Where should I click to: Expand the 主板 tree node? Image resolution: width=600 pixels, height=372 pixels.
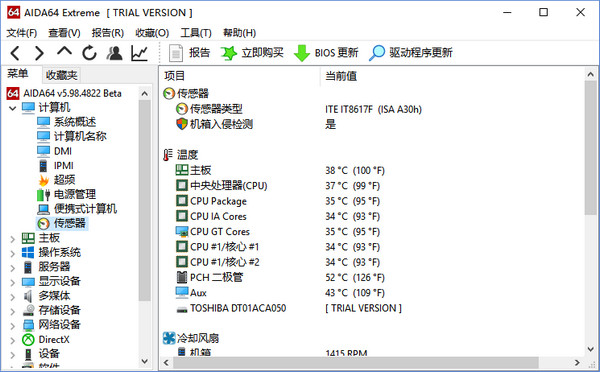13,239
